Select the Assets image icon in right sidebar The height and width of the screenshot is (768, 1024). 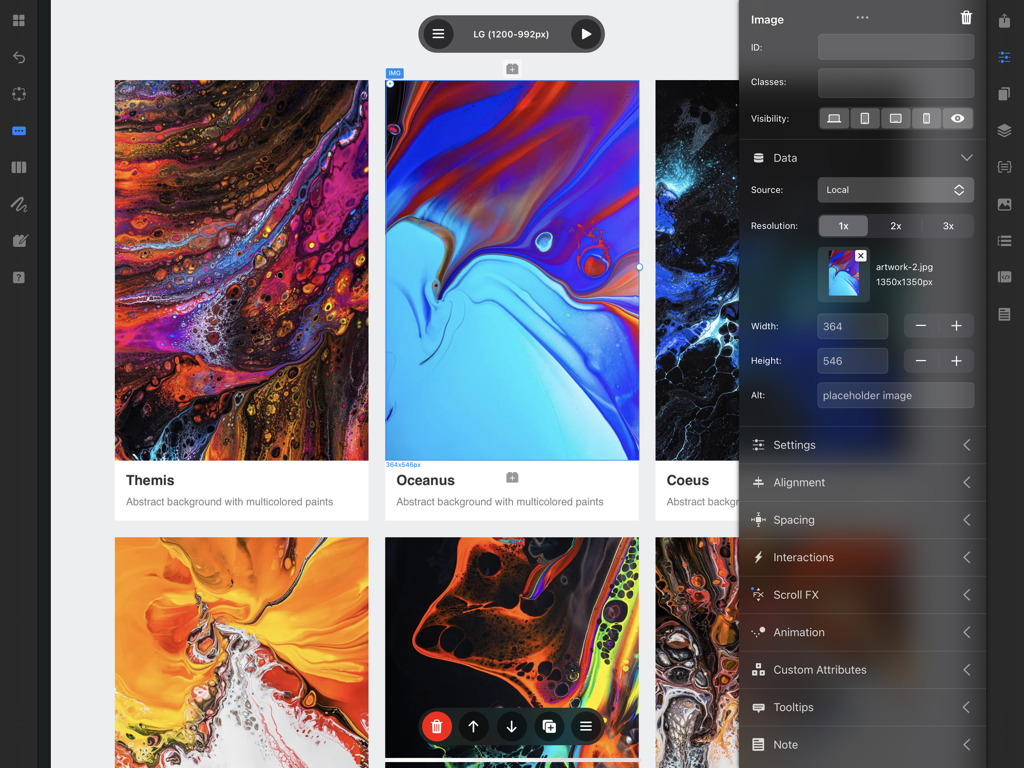[1004, 204]
